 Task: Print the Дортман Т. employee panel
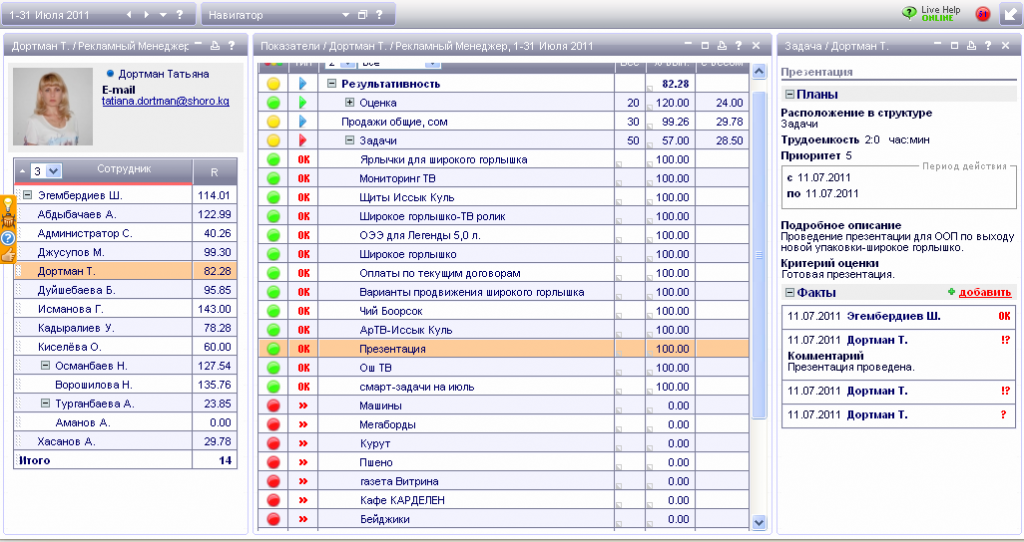(216, 46)
